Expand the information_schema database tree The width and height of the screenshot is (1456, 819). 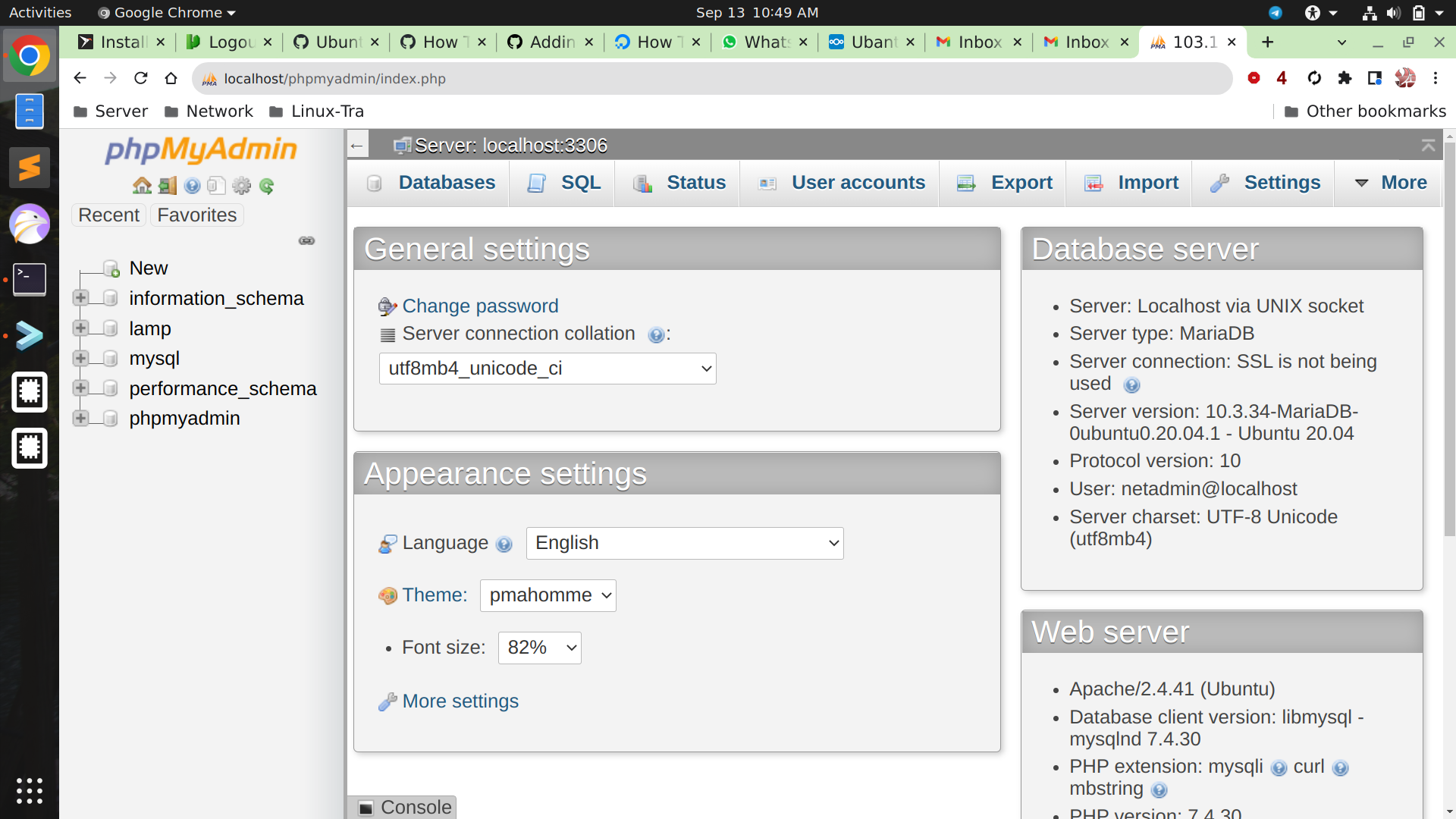click(x=80, y=297)
